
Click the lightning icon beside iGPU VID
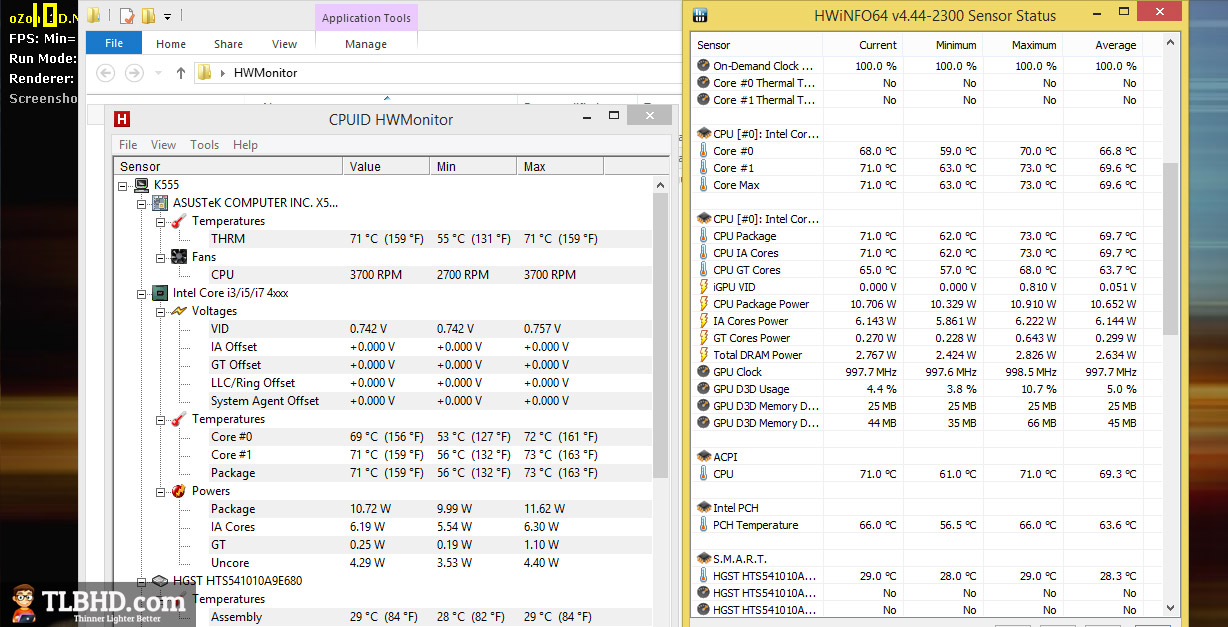coord(703,287)
